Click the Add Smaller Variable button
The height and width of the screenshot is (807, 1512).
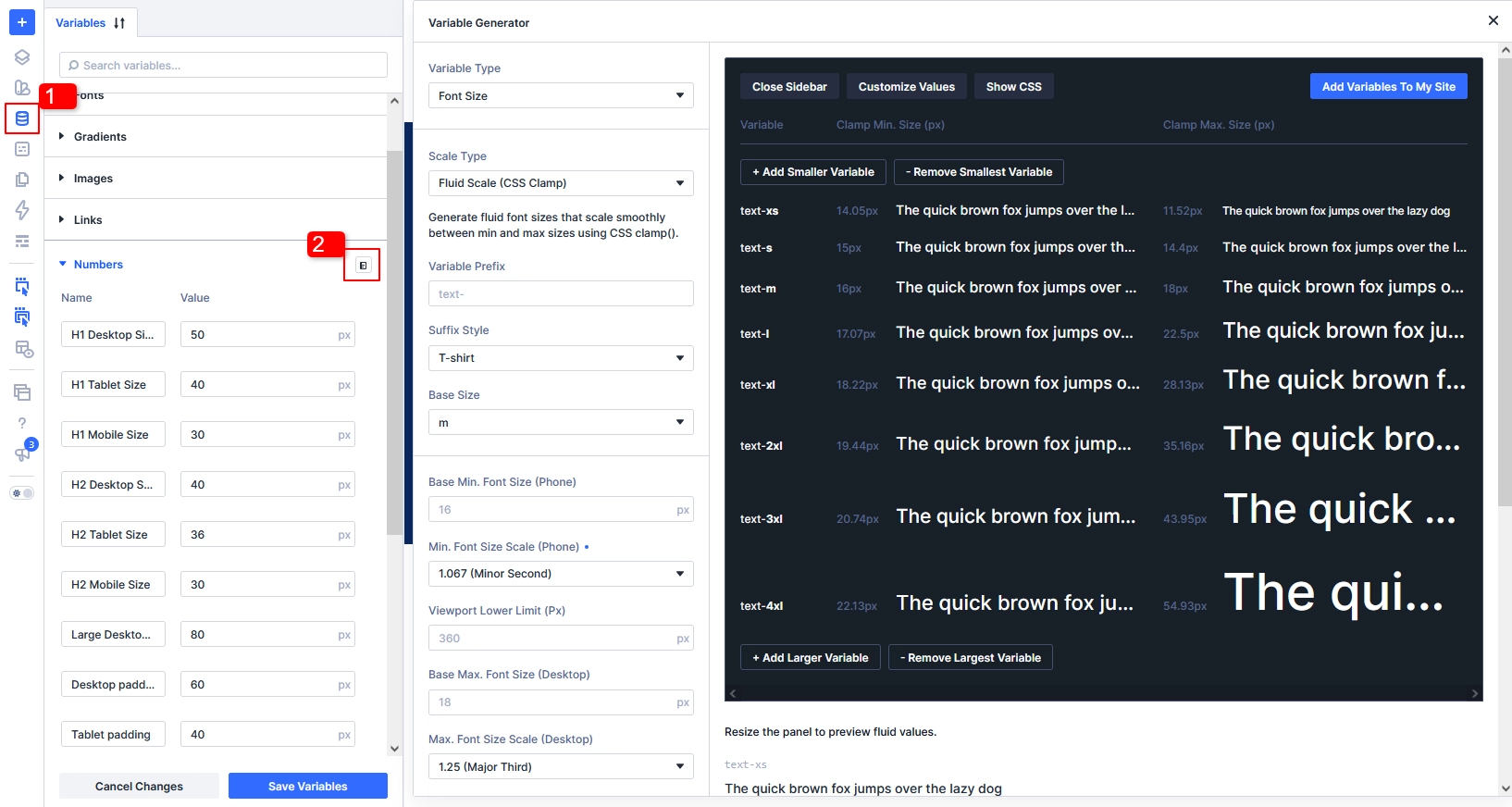click(x=813, y=172)
